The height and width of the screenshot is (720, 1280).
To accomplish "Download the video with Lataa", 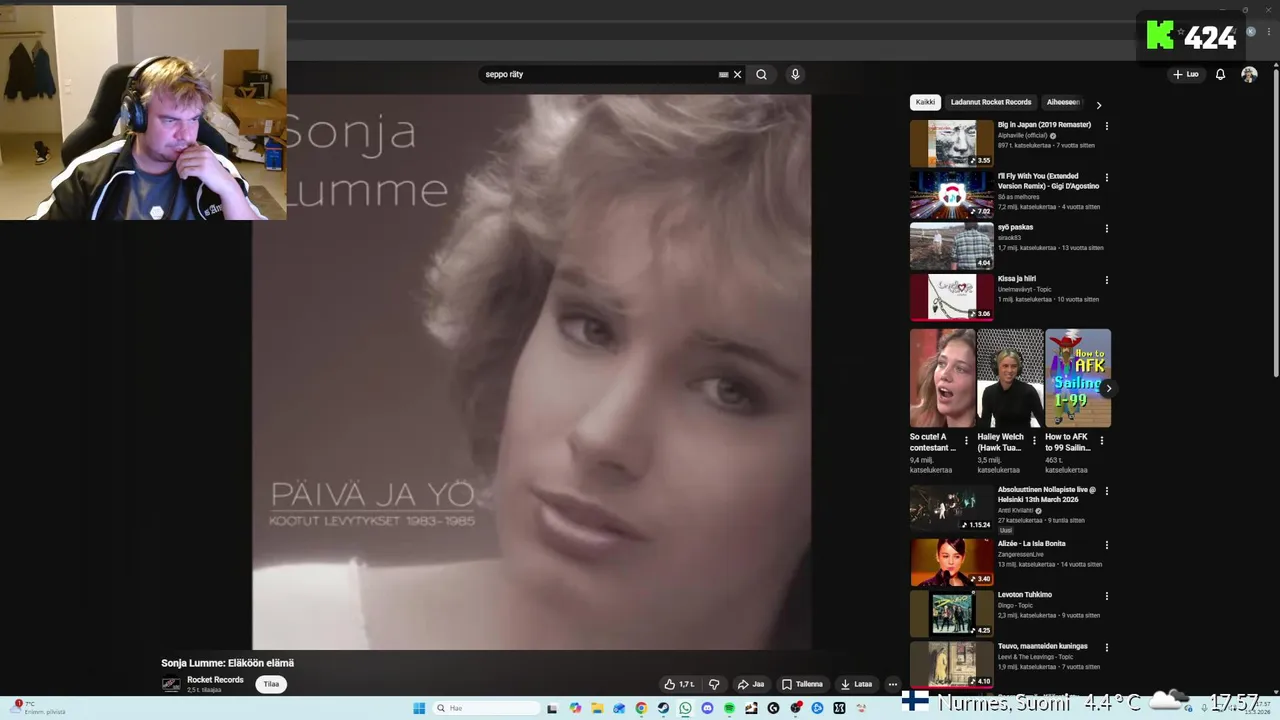I will 856,684.
